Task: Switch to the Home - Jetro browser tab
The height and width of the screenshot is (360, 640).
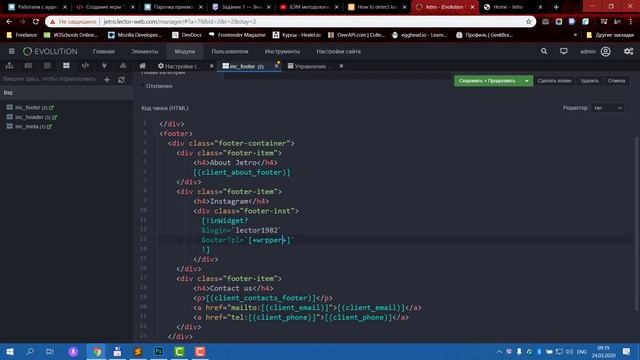Action: pos(508,7)
